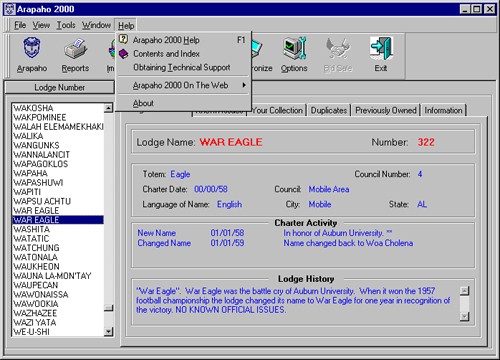Image resolution: width=500 pixels, height=360 pixels.
Task: Select WAPAHA in lodge list
Action: pyautogui.click(x=58, y=173)
